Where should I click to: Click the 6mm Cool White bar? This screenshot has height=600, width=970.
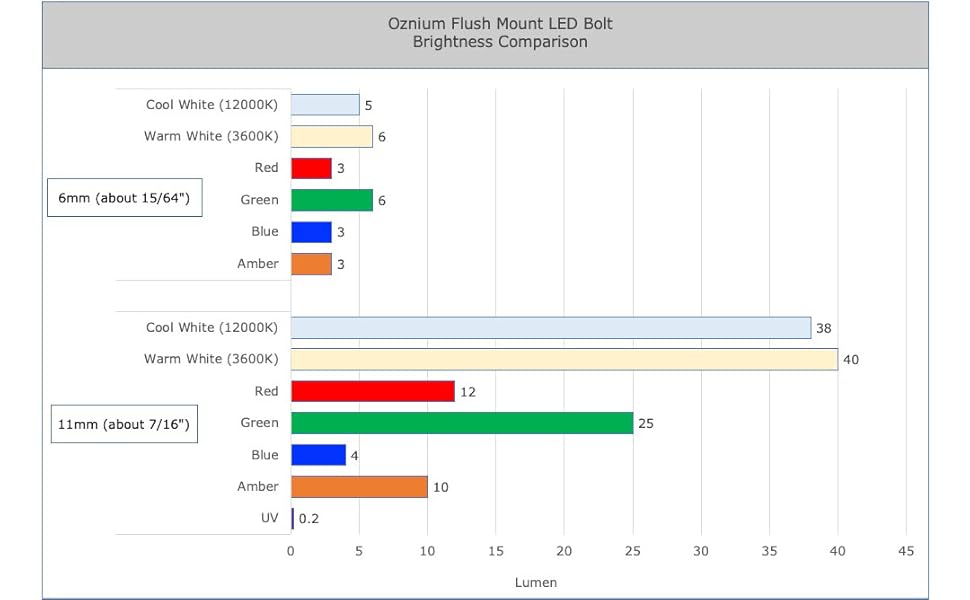click(x=325, y=105)
